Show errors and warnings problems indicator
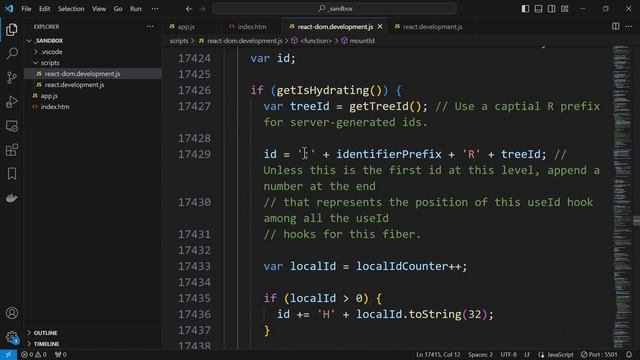The height and width of the screenshot is (360, 640). pos(34,355)
